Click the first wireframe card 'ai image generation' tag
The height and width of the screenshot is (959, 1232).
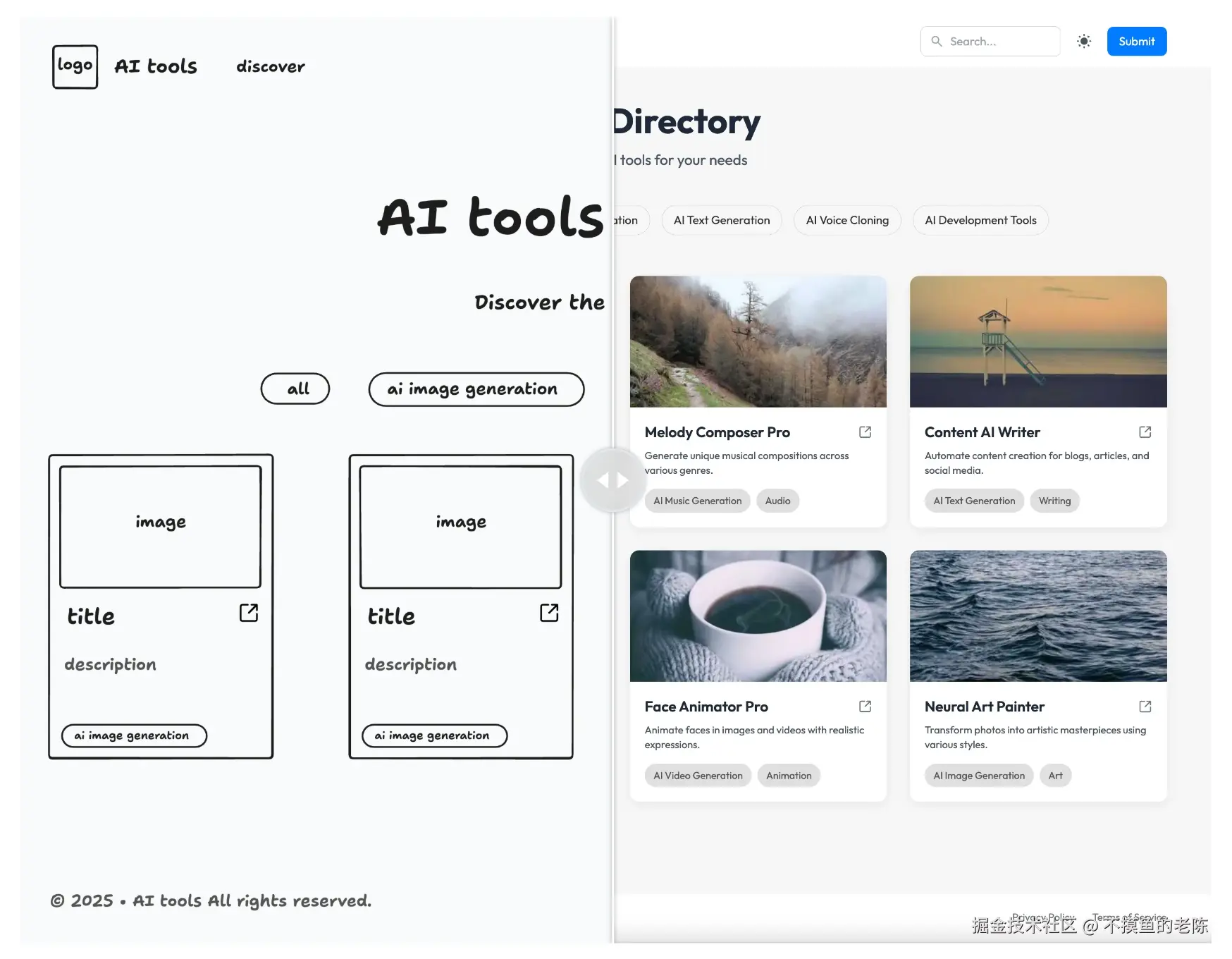134,735
